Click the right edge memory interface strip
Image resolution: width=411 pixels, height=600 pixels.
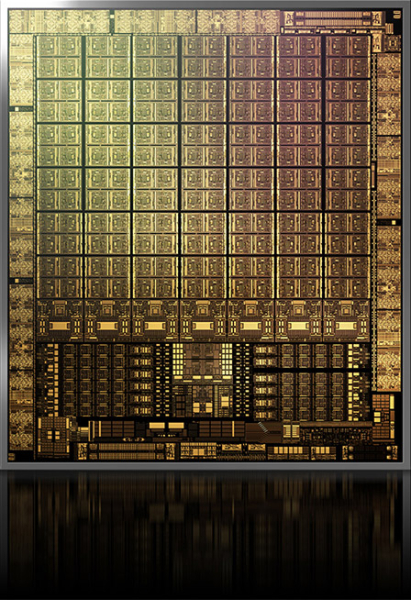click(x=389, y=222)
